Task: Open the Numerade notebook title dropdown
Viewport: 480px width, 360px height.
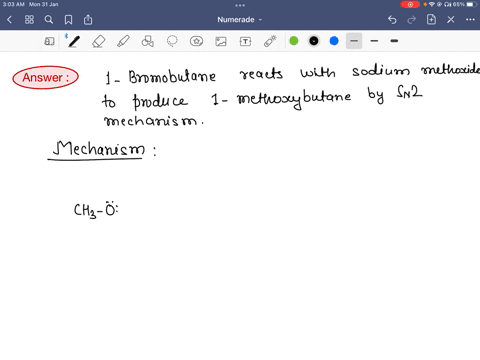Action: coord(239,20)
